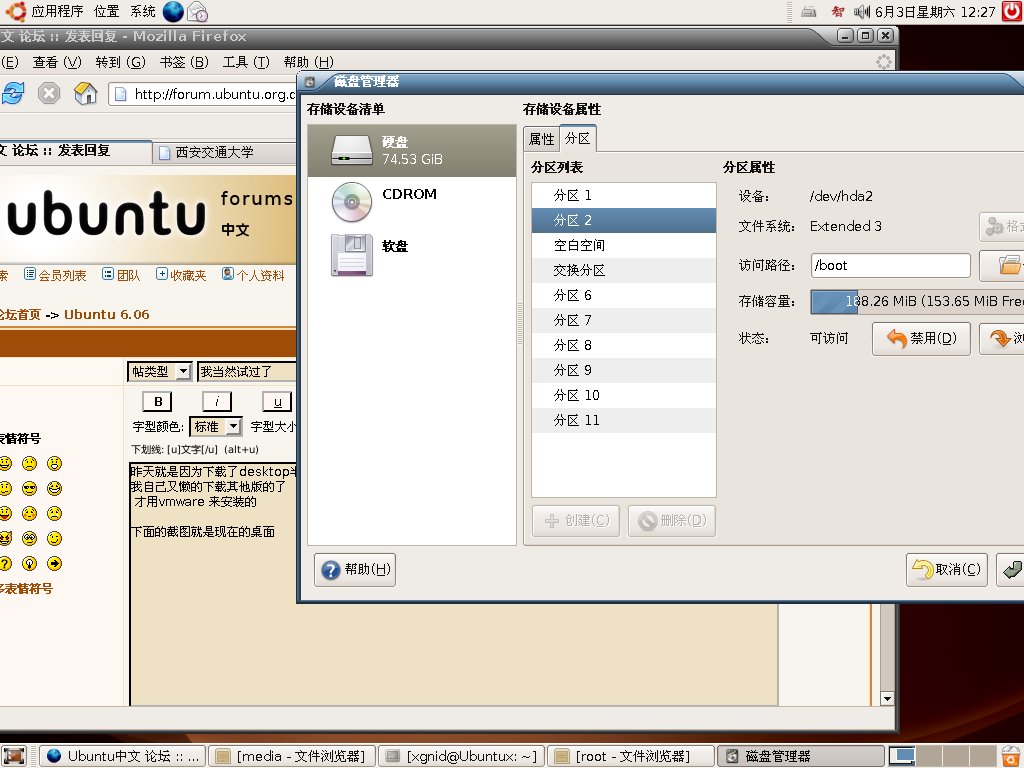The image size is (1024, 768).
Task: Click the arrow smiley emoticon
Action: pos(55,563)
